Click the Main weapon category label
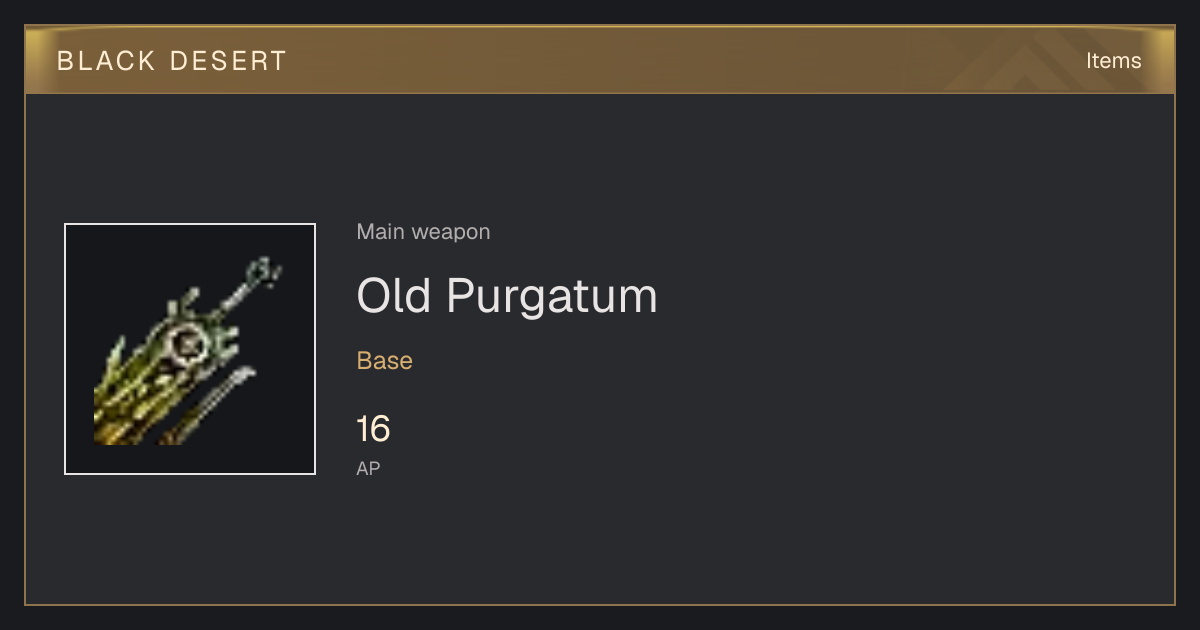 pyautogui.click(x=423, y=232)
